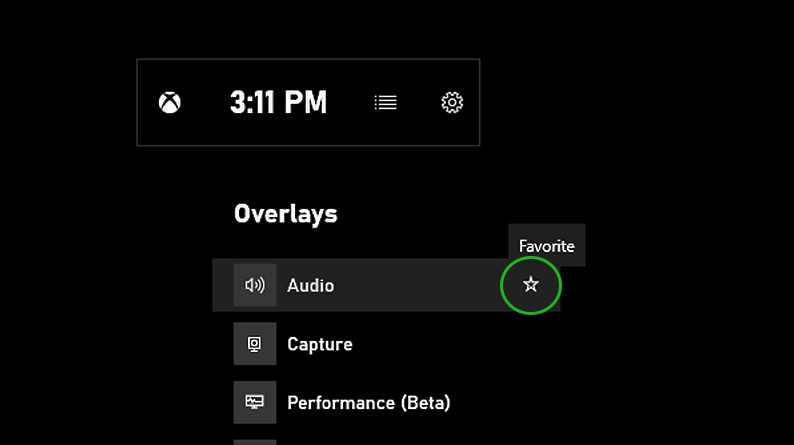Toggle the Favorite star for Audio
The width and height of the screenshot is (794, 445).
tap(531, 285)
